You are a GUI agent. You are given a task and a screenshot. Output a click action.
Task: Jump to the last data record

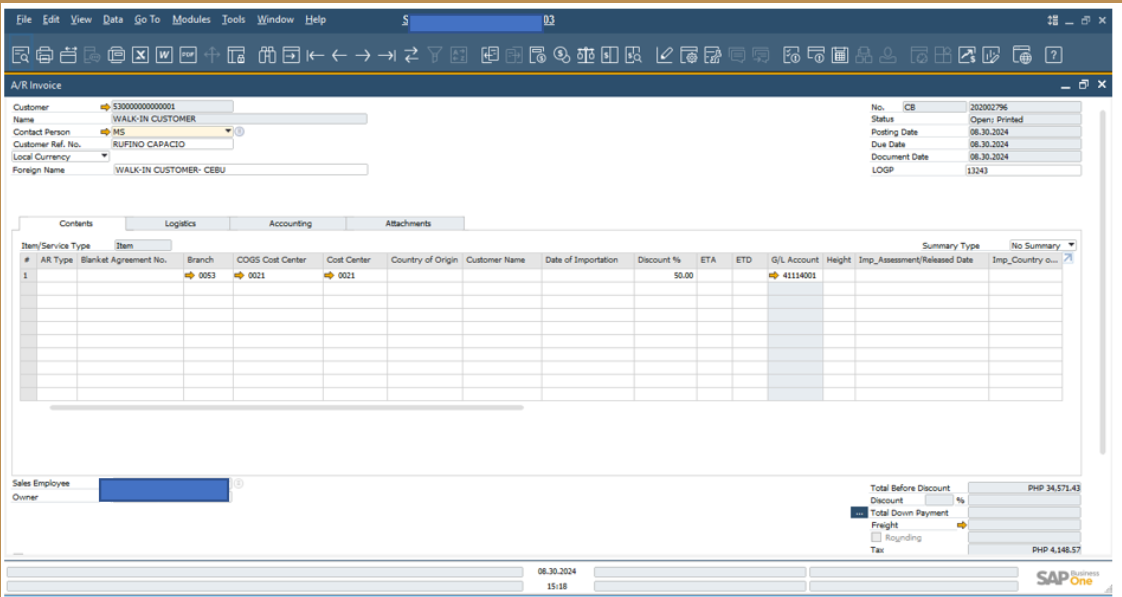[x=387, y=55]
